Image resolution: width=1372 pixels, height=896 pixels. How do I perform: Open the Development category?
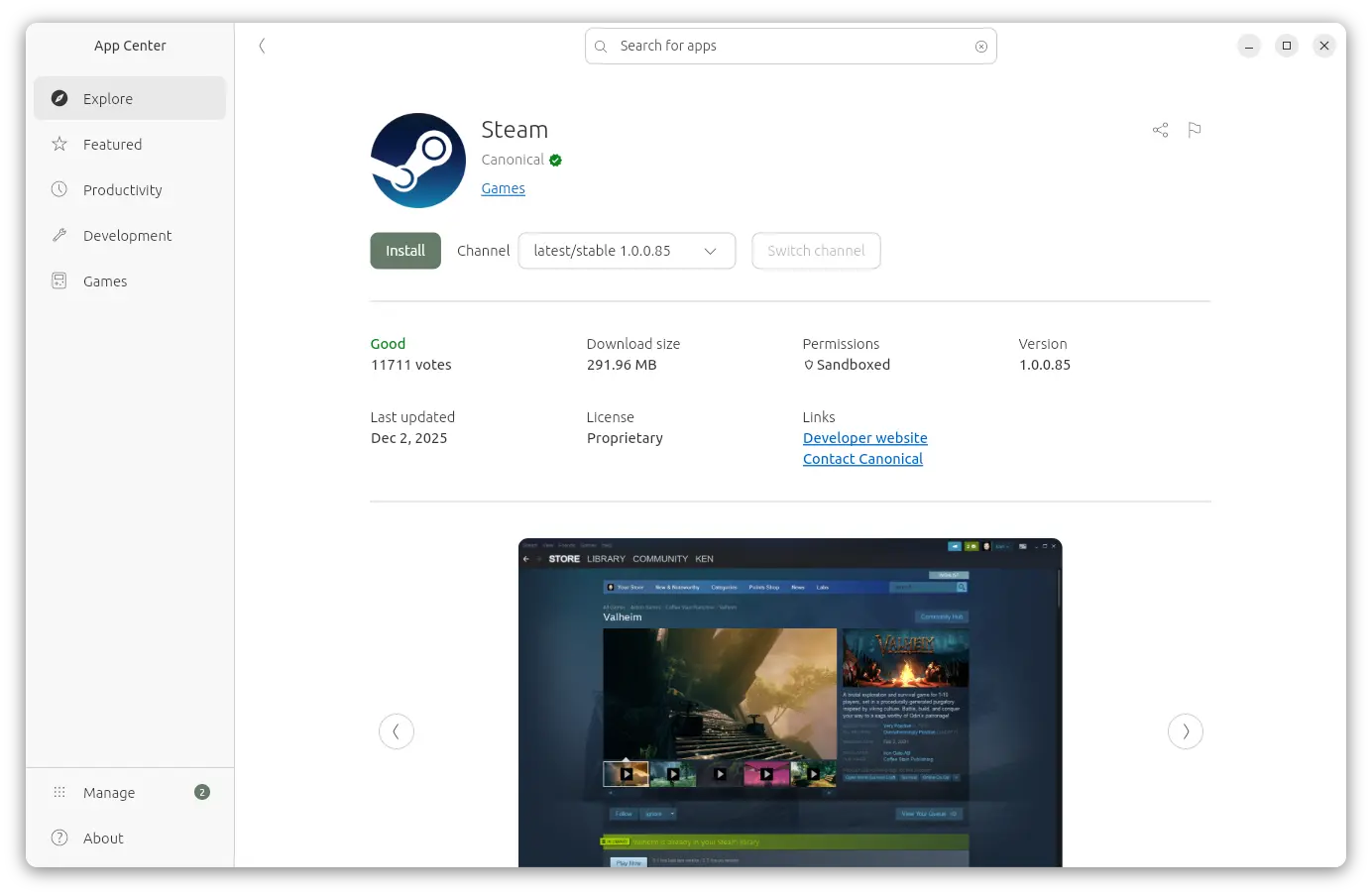(x=130, y=235)
